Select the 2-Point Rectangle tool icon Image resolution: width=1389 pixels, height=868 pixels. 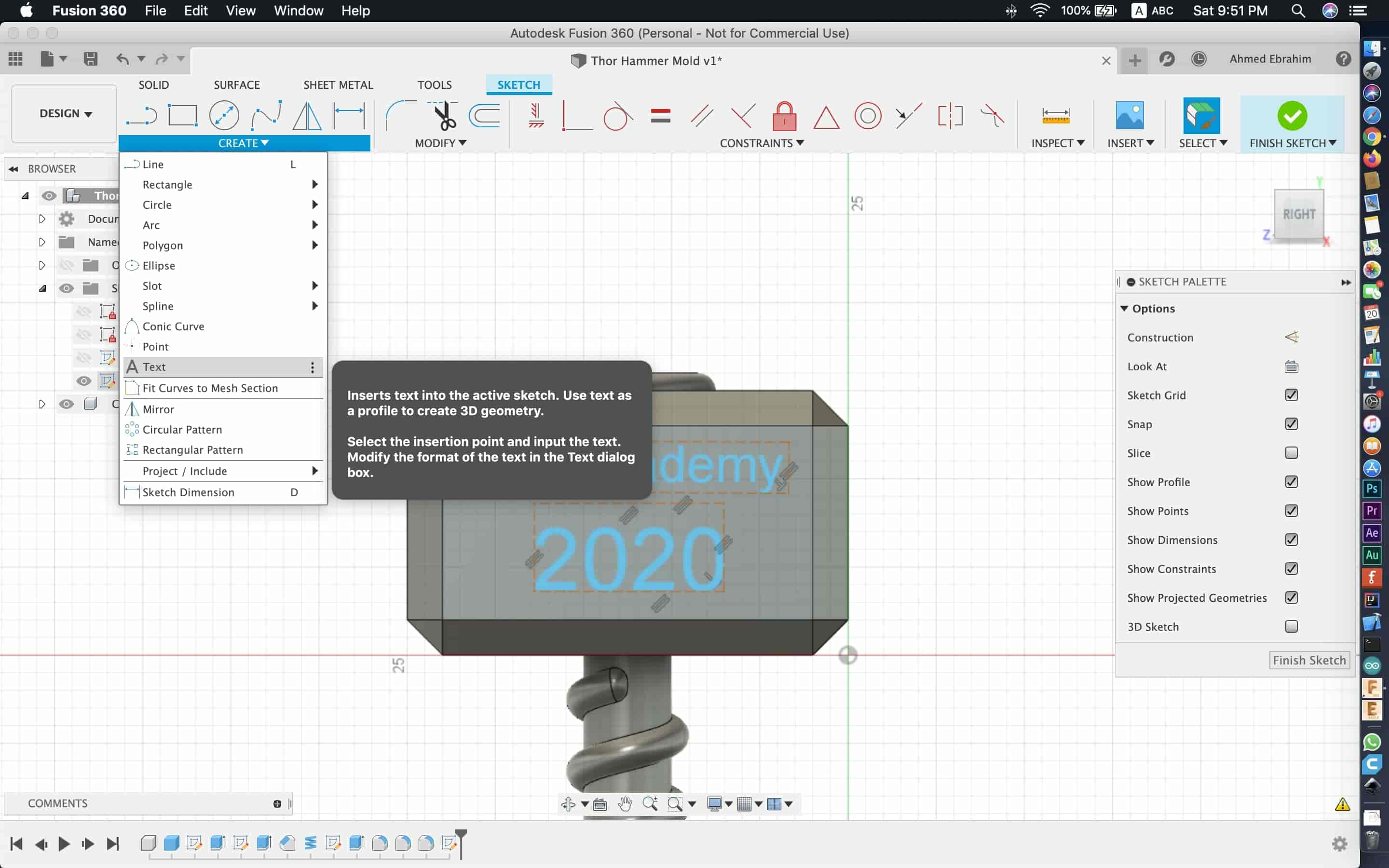coord(182,115)
